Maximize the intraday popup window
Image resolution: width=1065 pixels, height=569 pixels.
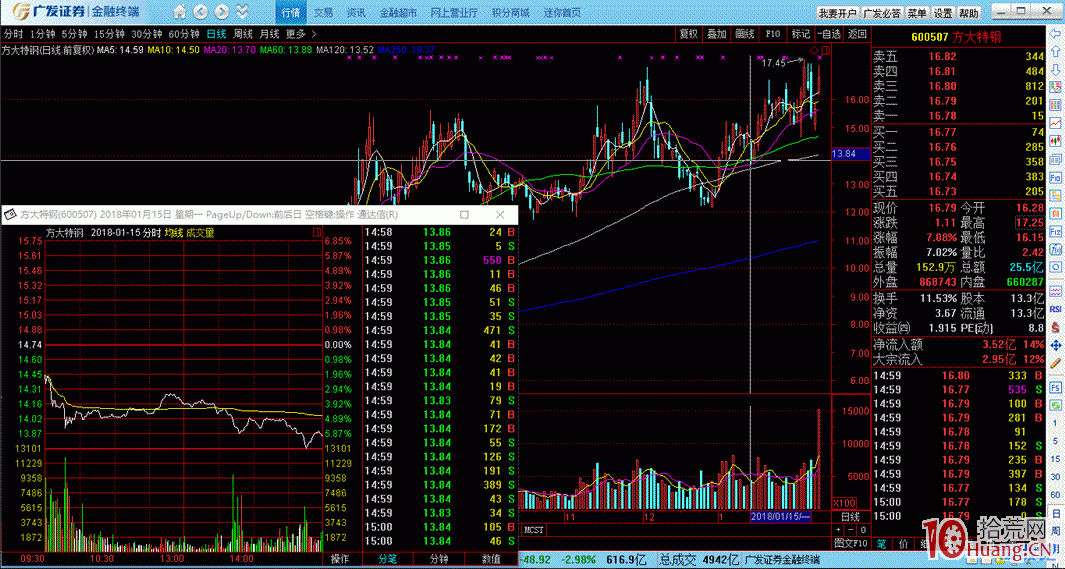[465, 215]
